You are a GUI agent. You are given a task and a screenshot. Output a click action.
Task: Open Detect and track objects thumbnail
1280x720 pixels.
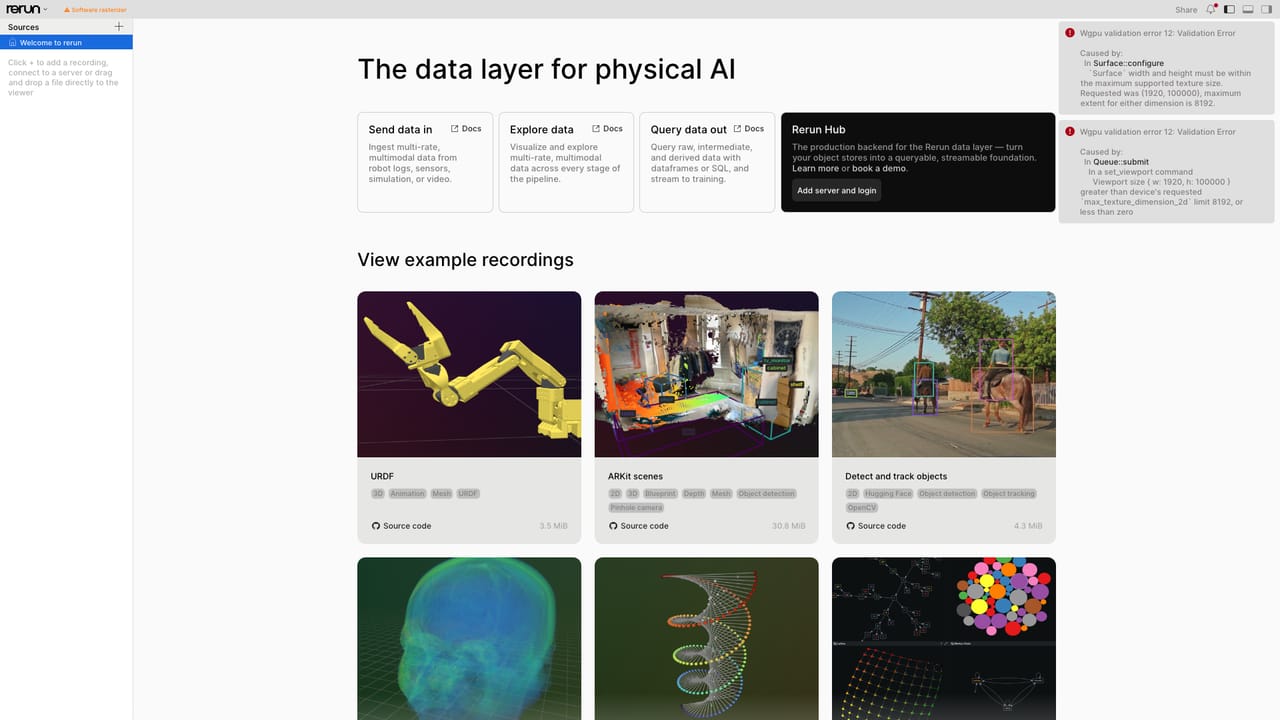(x=944, y=374)
